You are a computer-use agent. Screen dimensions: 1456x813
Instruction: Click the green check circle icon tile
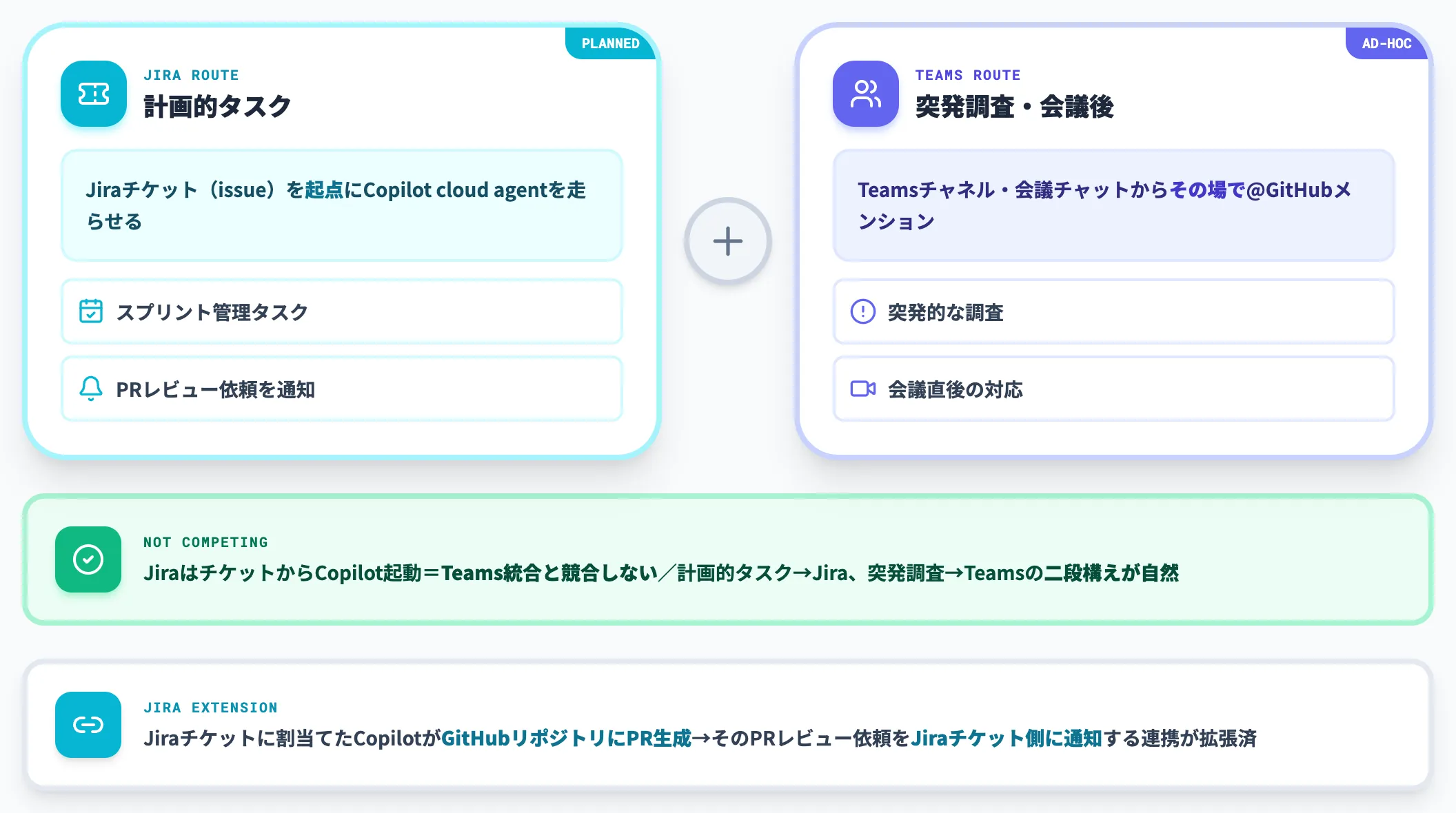click(88, 559)
